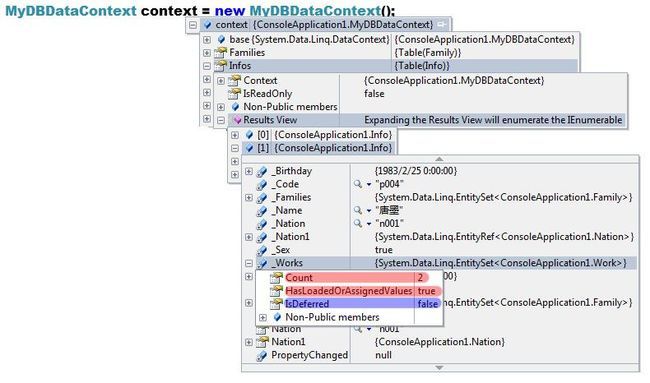Select the HasLoadedOrAssignedValues value true

coord(427,291)
